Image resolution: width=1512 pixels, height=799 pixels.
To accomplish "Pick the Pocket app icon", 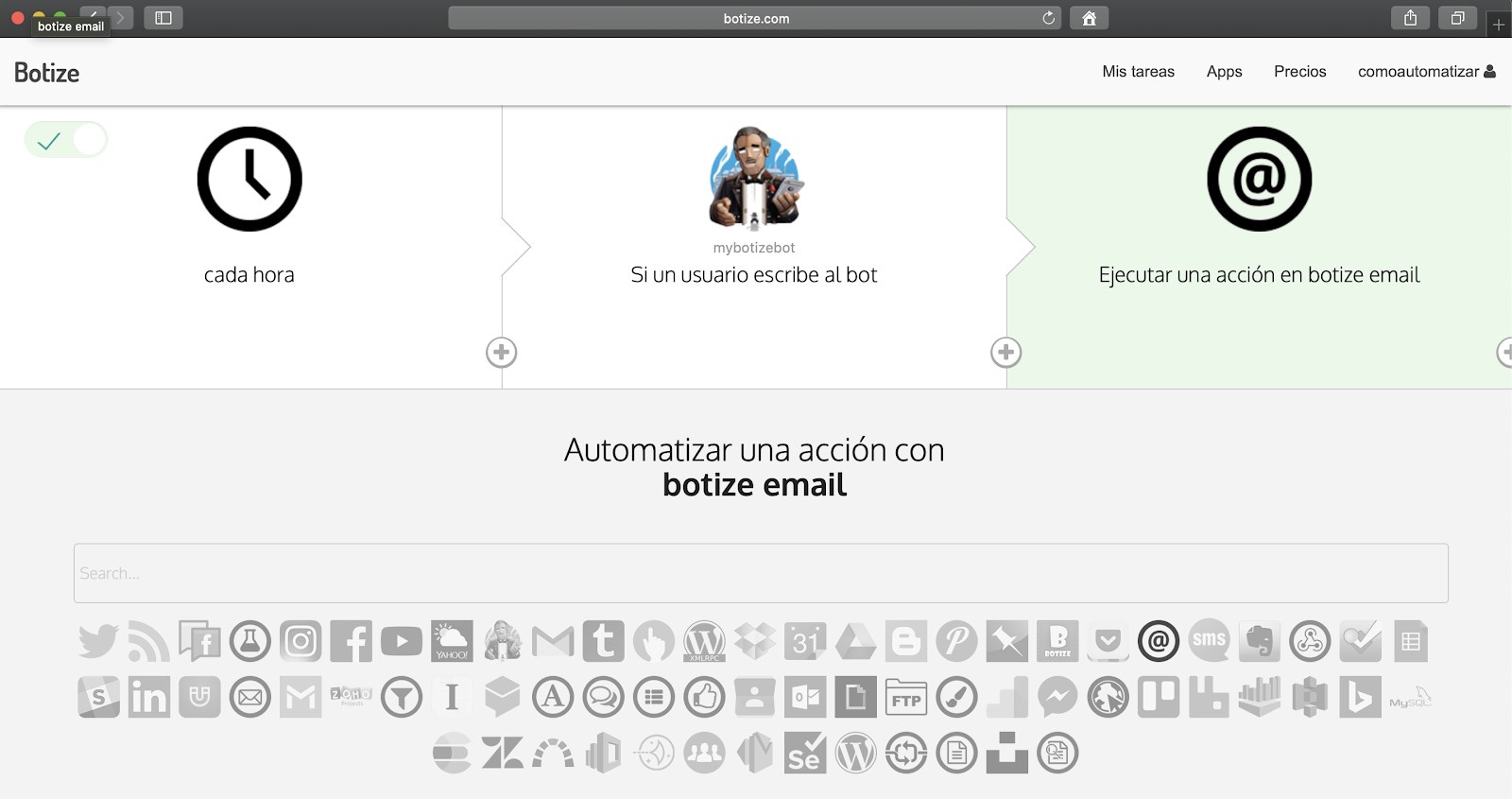I will pyautogui.click(x=1108, y=641).
